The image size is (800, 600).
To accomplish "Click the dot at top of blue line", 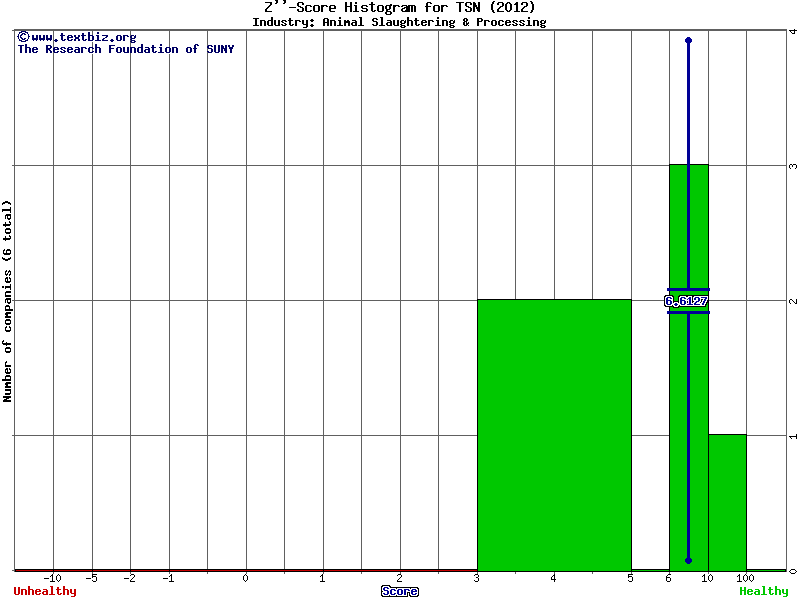I will [x=688, y=40].
